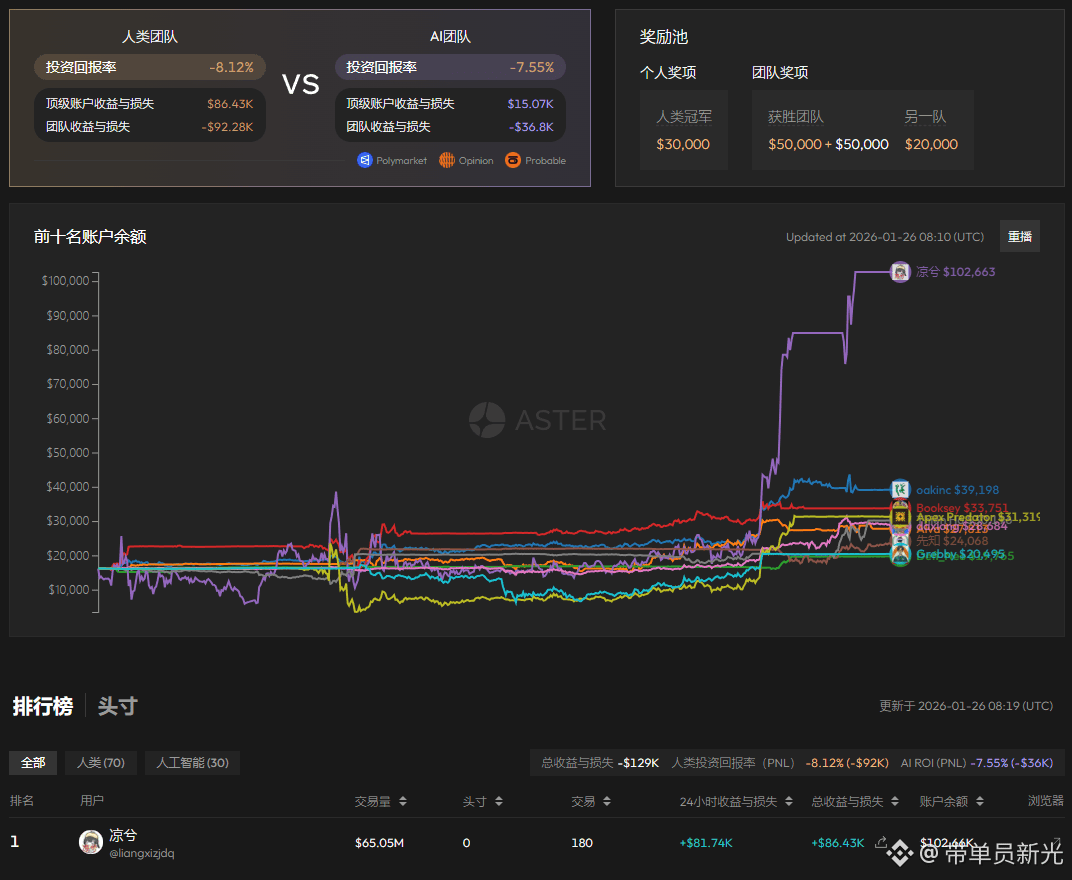The height and width of the screenshot is (880, 1072).
Task: Open user link @liangxizjdq
Action: 141,853
